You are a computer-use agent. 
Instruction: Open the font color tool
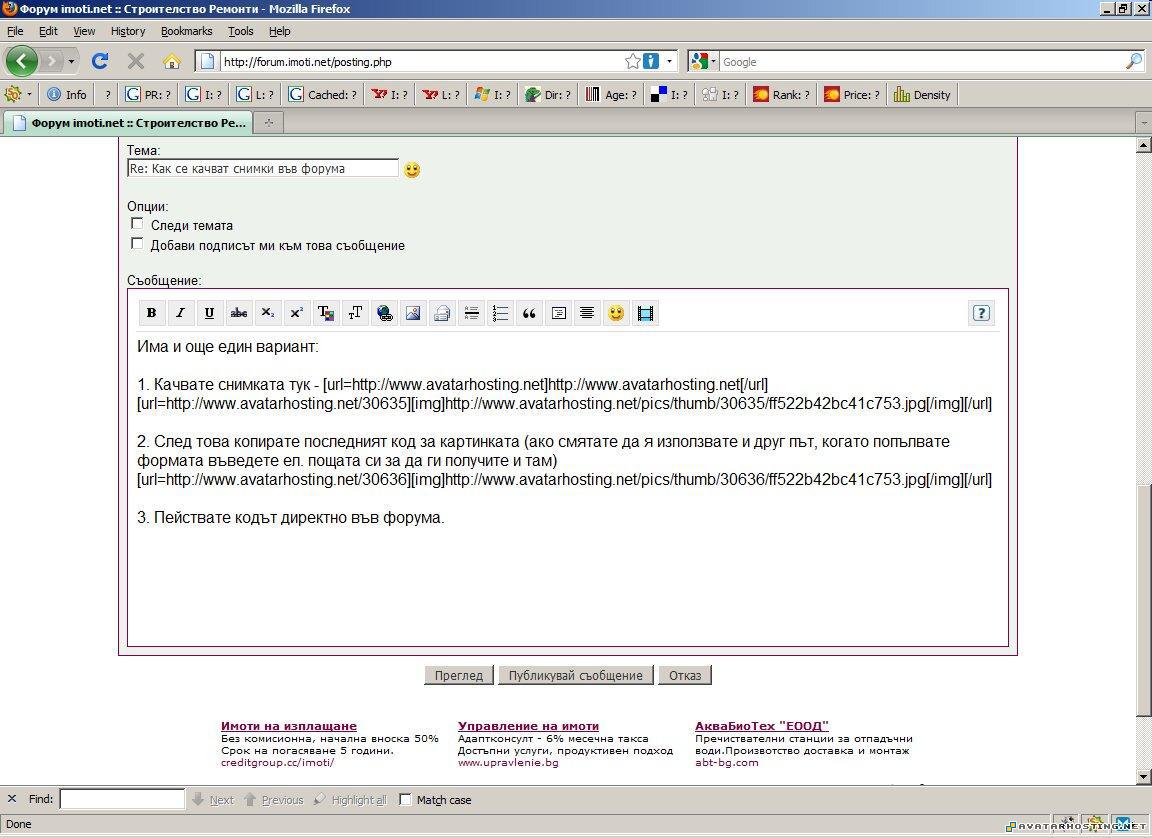coord(326,313)
